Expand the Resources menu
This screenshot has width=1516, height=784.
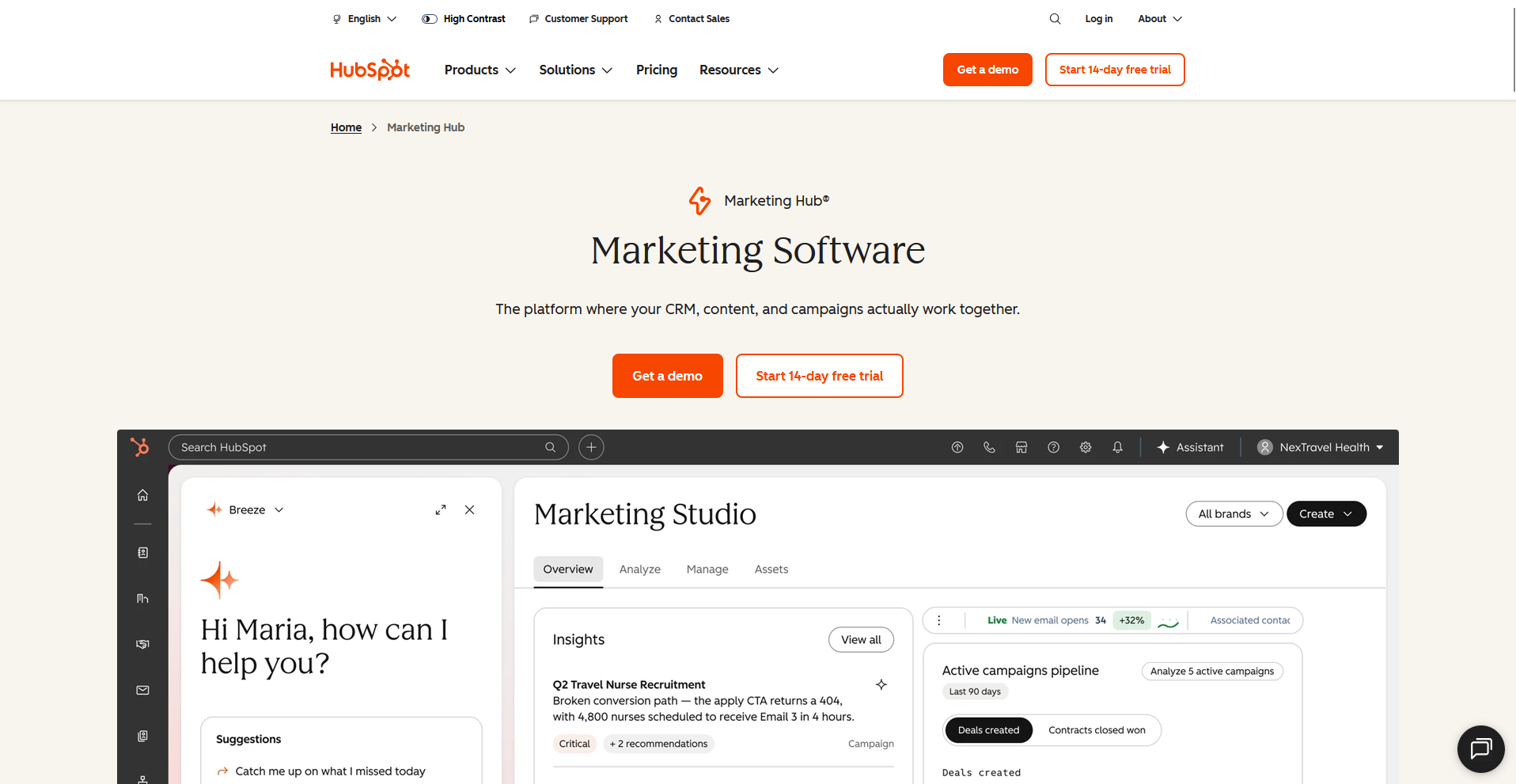pyautogui.click(x=739, y=70)
